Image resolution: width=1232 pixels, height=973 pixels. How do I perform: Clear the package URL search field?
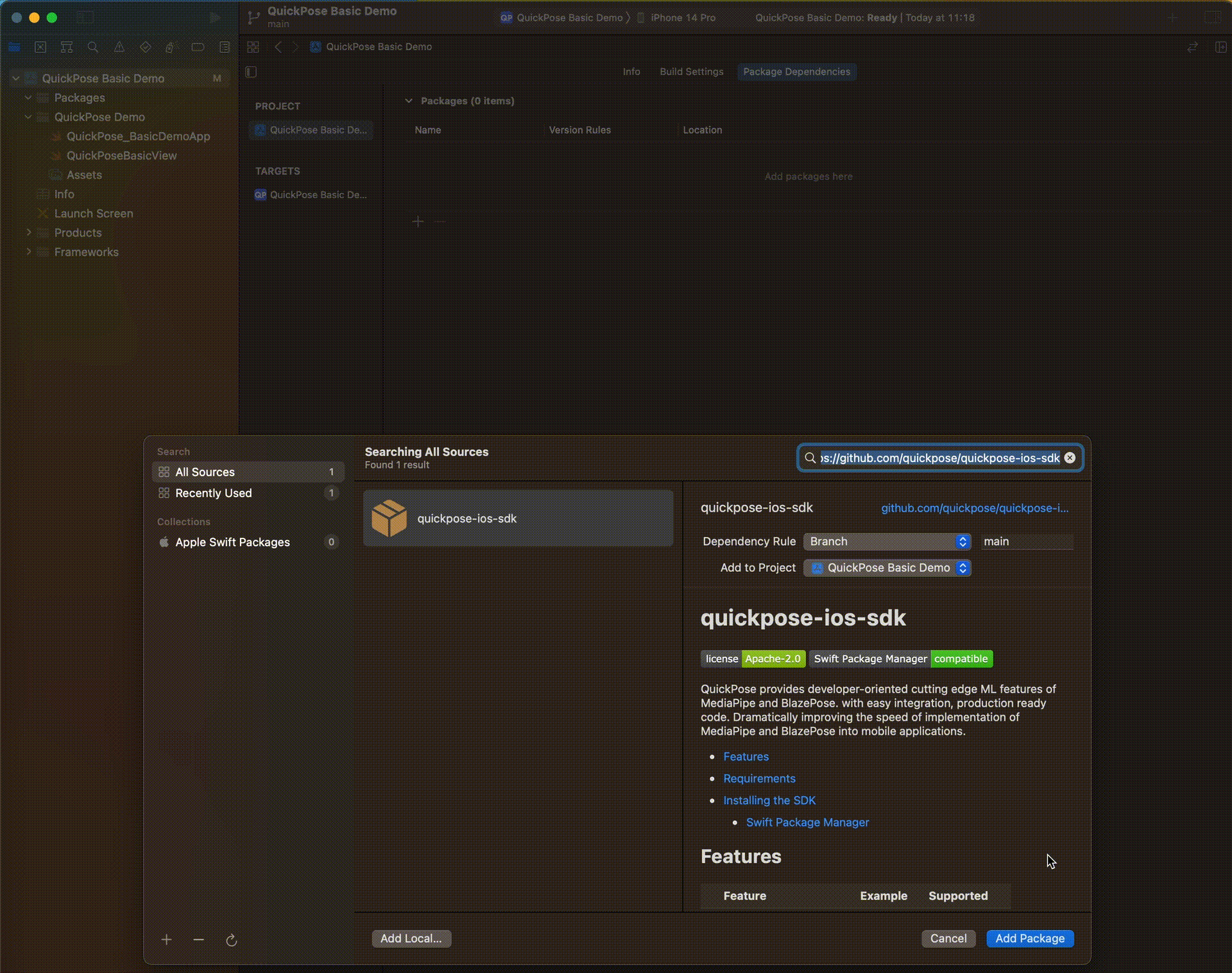[x=1070, y=458]
